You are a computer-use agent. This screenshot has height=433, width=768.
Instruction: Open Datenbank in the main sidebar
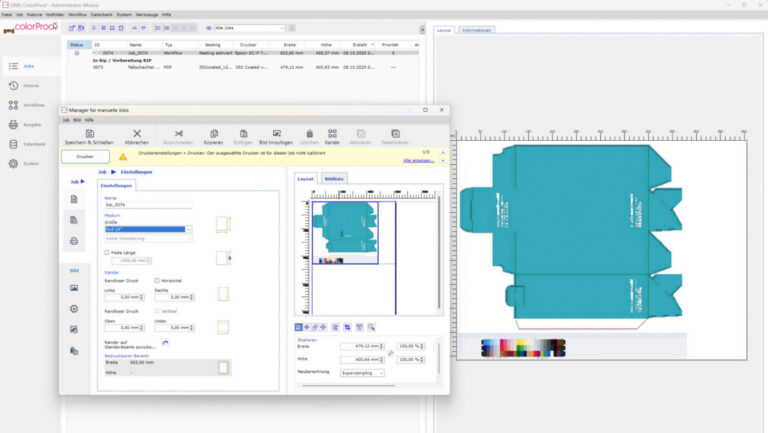(27, 144)
